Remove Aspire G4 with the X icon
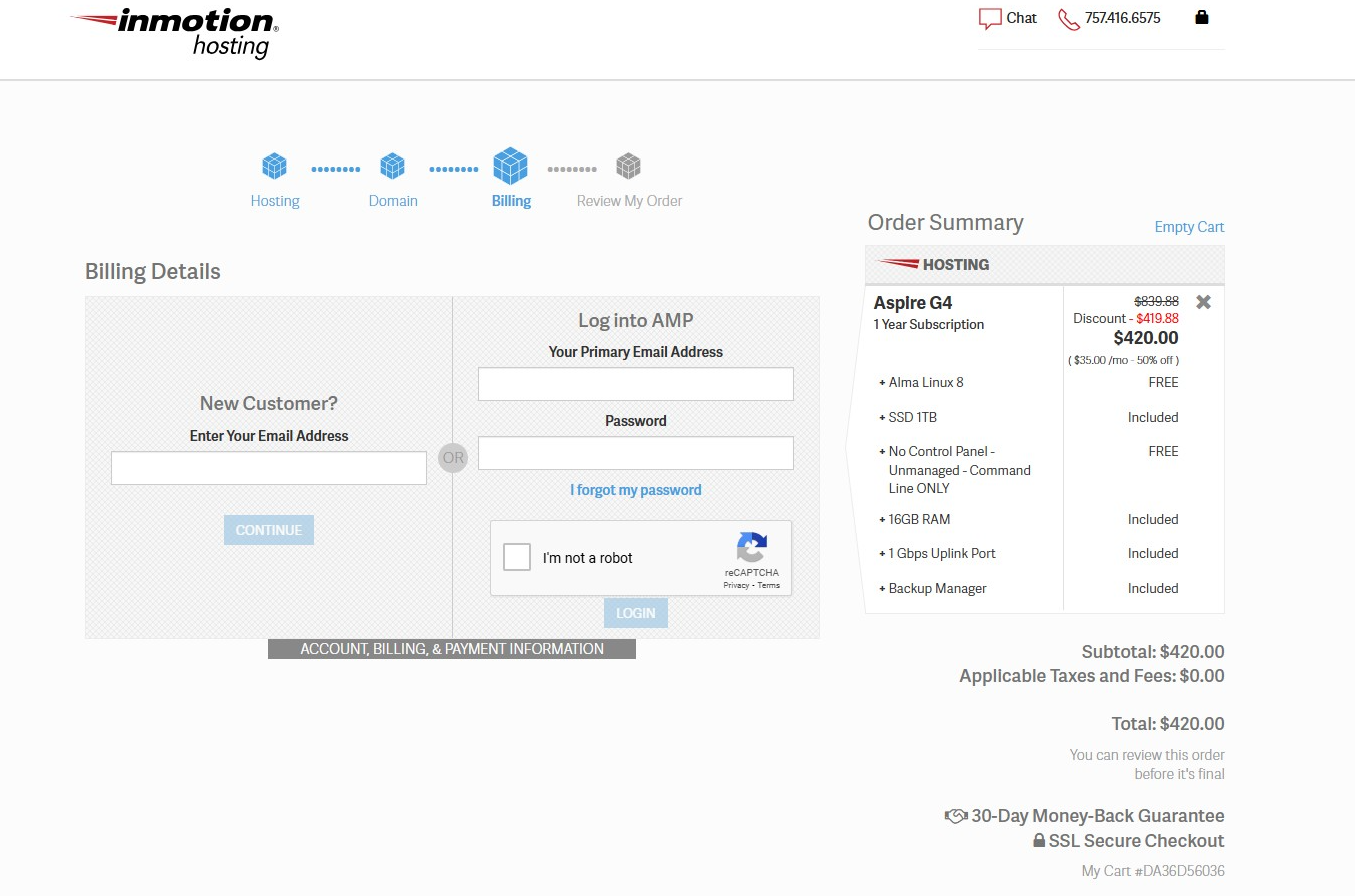Screen dimensions: 1355x896 [x=1203, y=302]
